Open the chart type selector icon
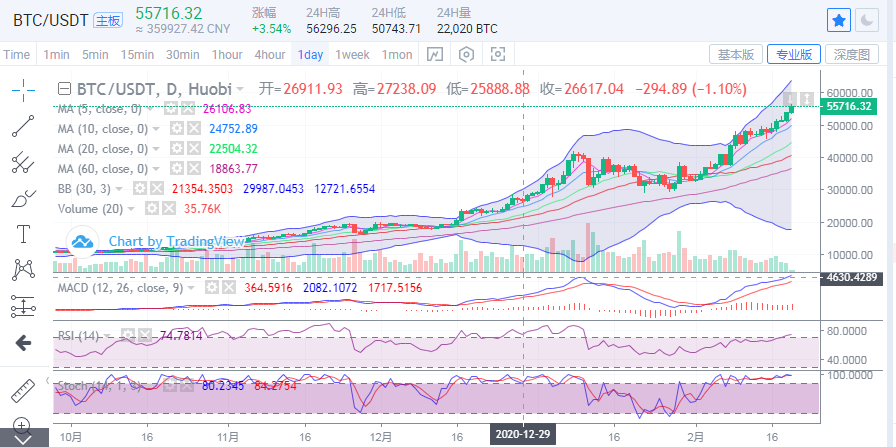The image size is (896, 447). point(435,54)
